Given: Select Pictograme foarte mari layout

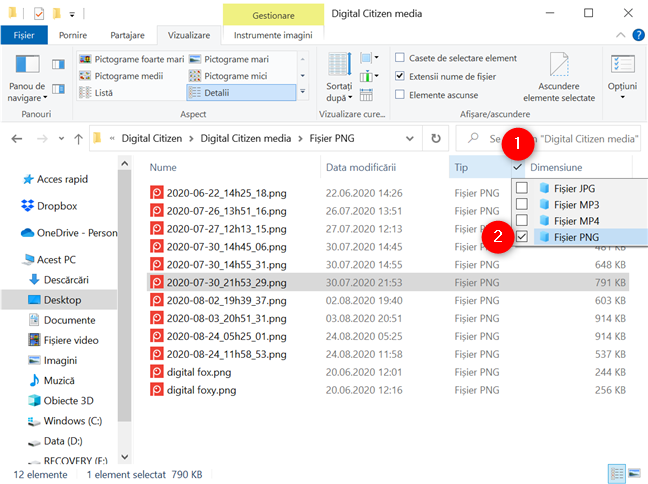Looking at the screenshot, I should (132, 59).
